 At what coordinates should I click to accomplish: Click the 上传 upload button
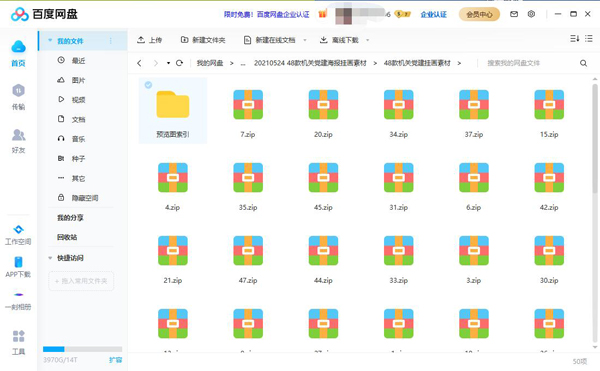pos(150,40)
